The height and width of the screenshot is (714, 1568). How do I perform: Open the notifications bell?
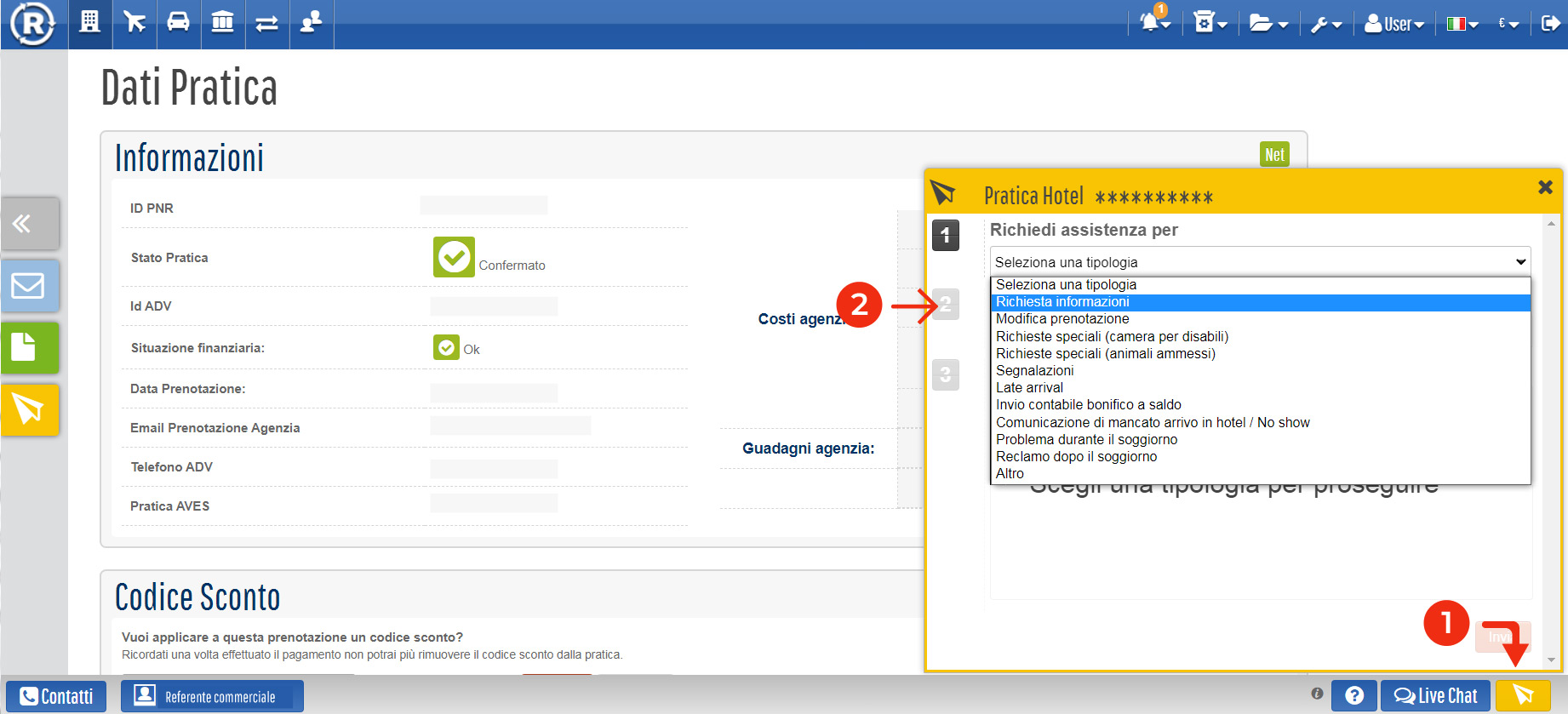tap(1153, 23)
